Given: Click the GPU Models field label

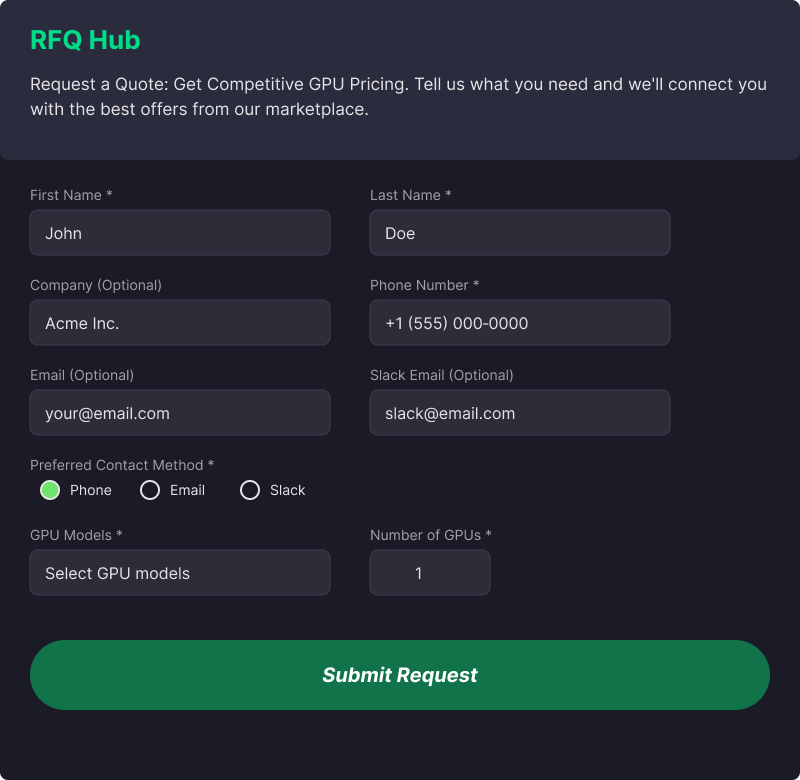Looking at the screenshot, I should point(76,535).
